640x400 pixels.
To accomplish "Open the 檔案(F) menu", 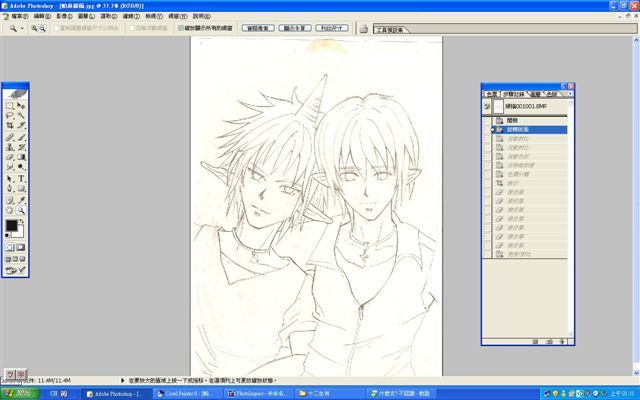I will click(19, 16).
